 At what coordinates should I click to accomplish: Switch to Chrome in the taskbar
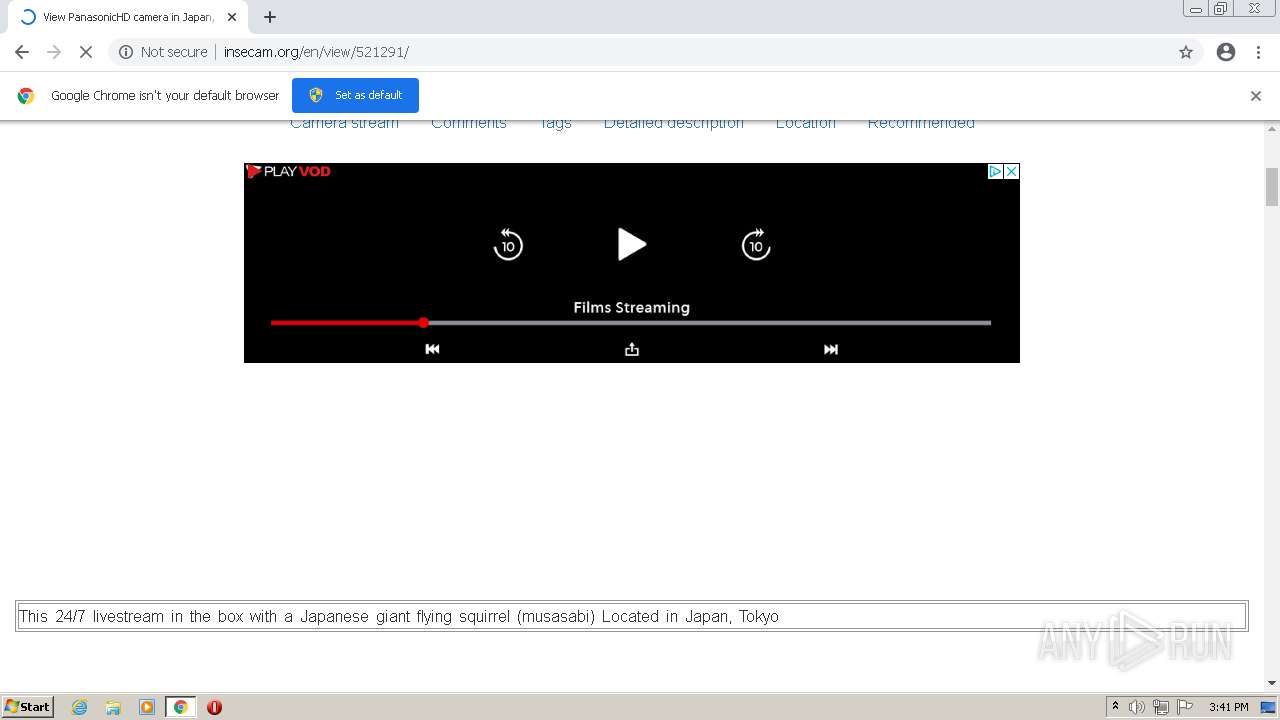coord(181,707)
